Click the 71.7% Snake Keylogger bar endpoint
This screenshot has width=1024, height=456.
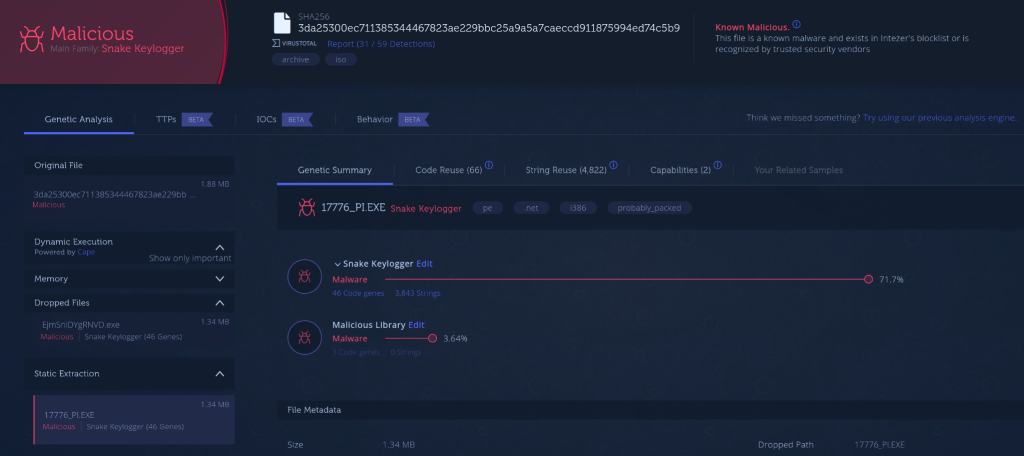pyautogui.click(x=868, y=280)
